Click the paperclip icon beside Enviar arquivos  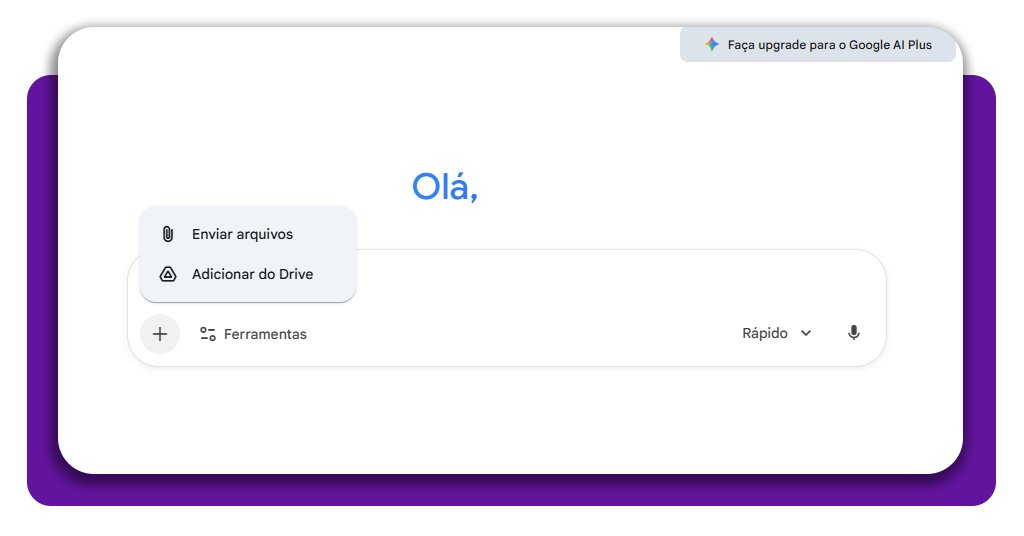click(168, 234)
